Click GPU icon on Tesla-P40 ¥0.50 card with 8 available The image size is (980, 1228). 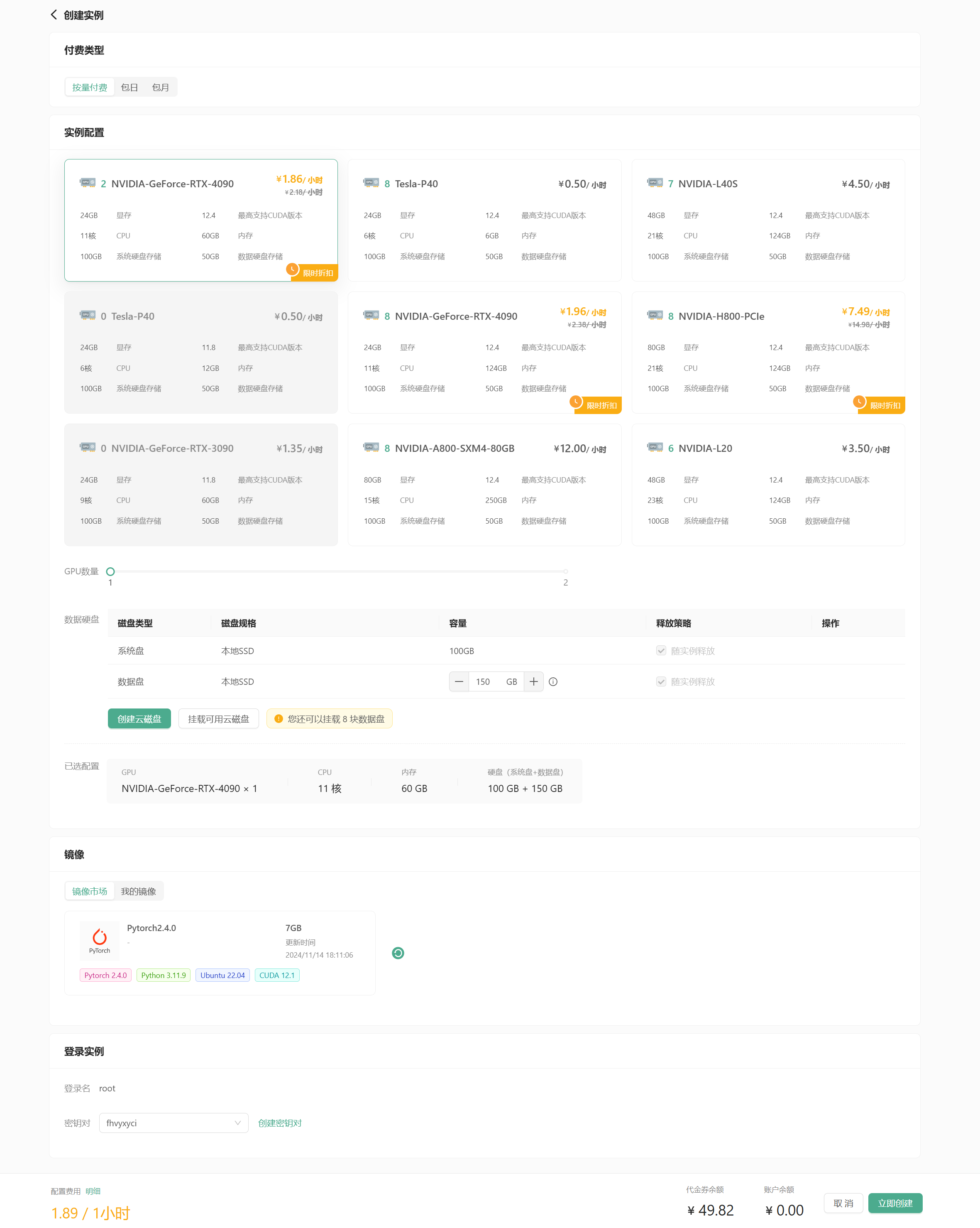pyautogui.click(x=371, y=183)
